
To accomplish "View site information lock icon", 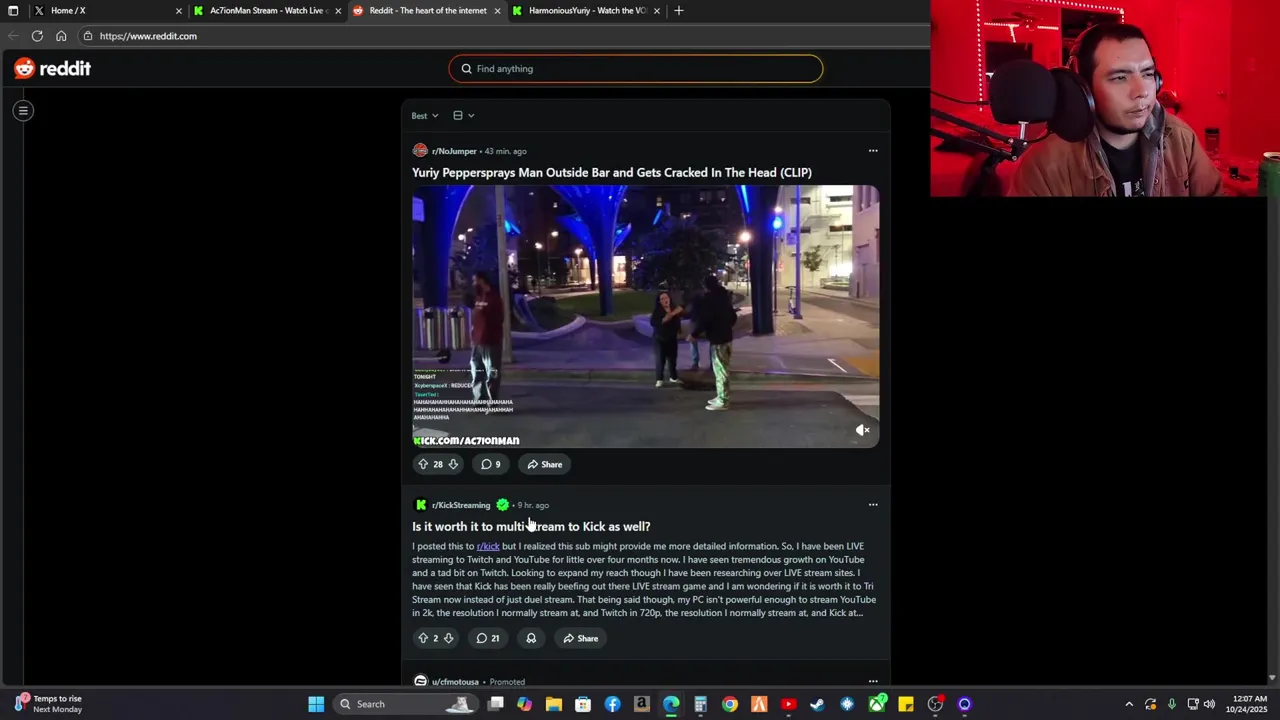I will [88, 36].
